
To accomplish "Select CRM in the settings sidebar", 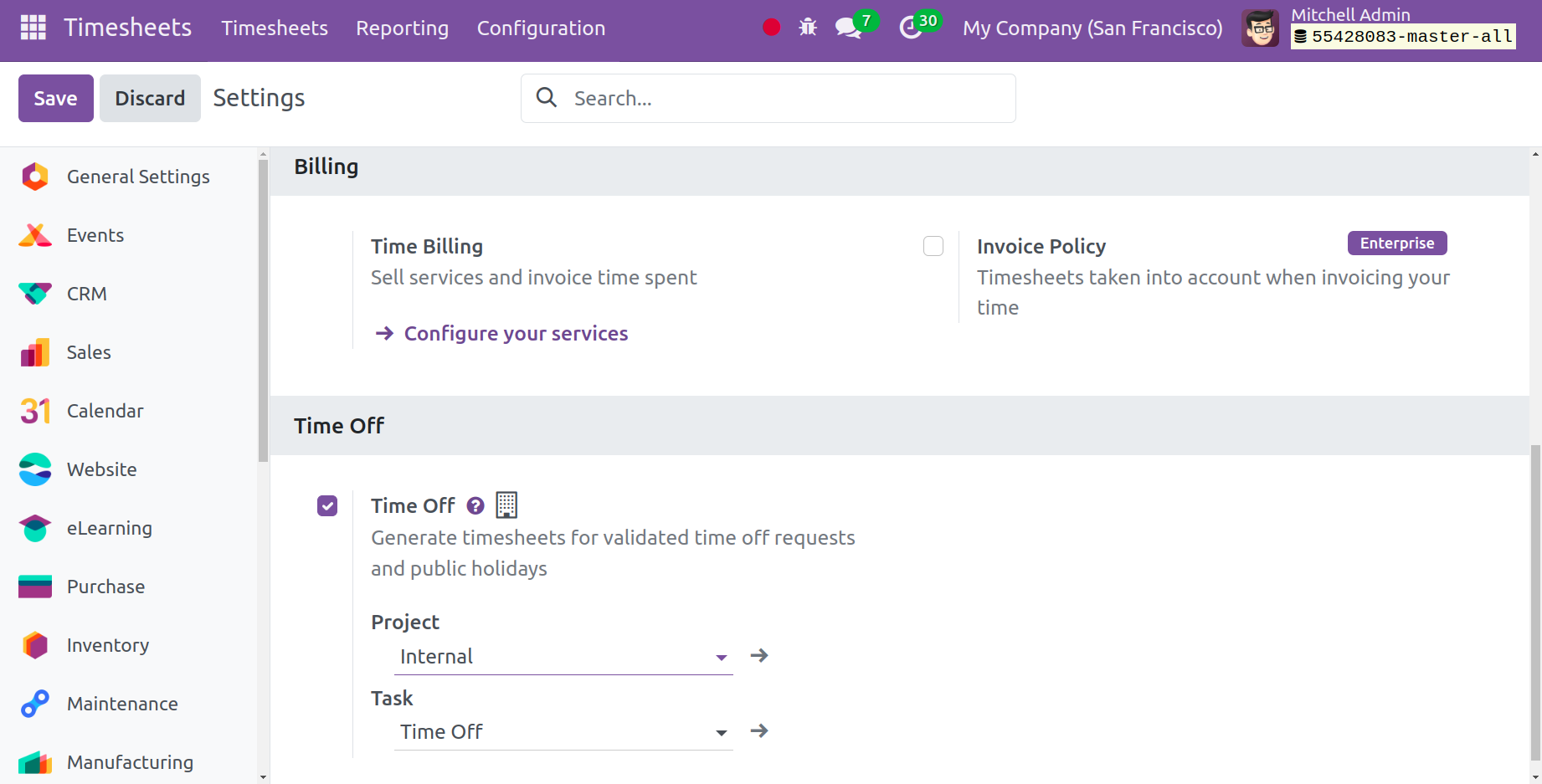I will pyautogui.click(x=130, y=294).
